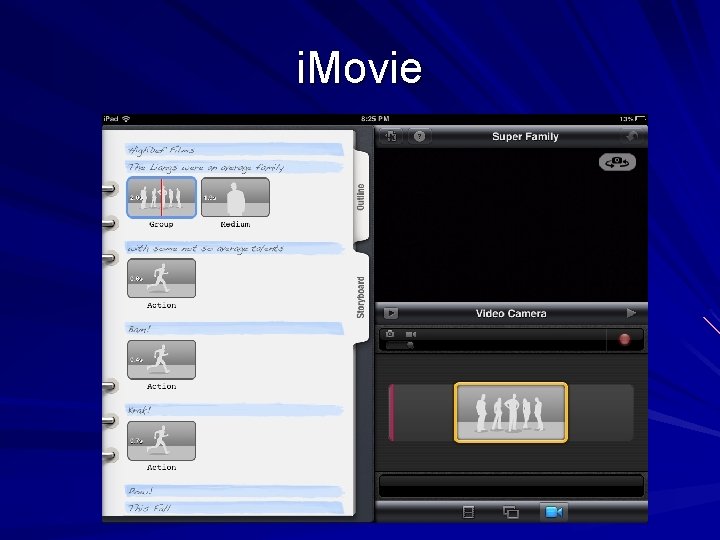Image resolution: width=720 pixels, height=540 pixels.
Task: Start recording with the red record button
Action: point(624,339)
